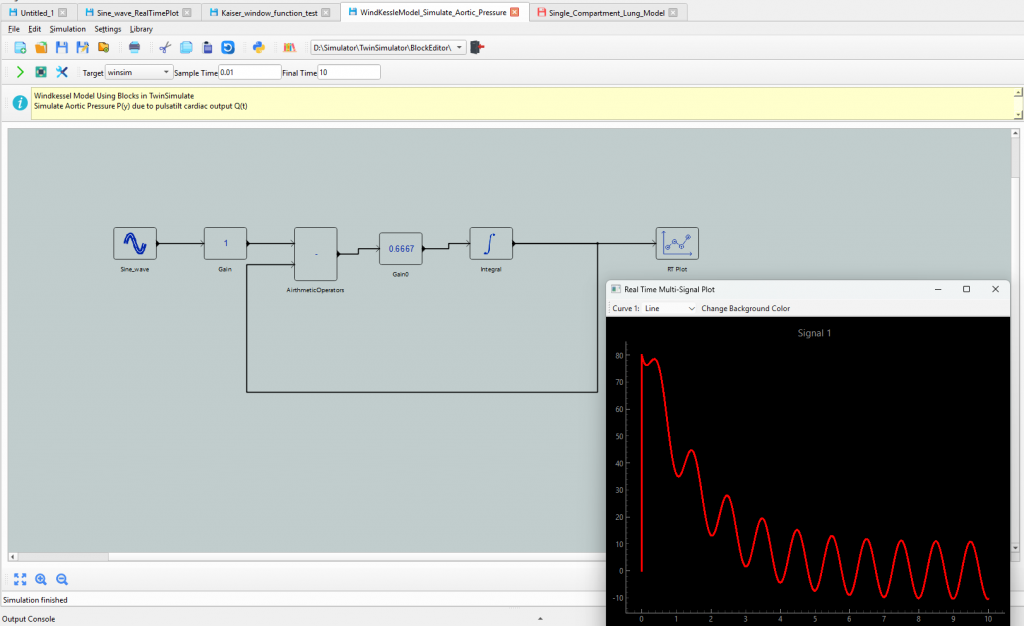
Task: Click Change Background Color in plot window
Action: tap(745, 308)
